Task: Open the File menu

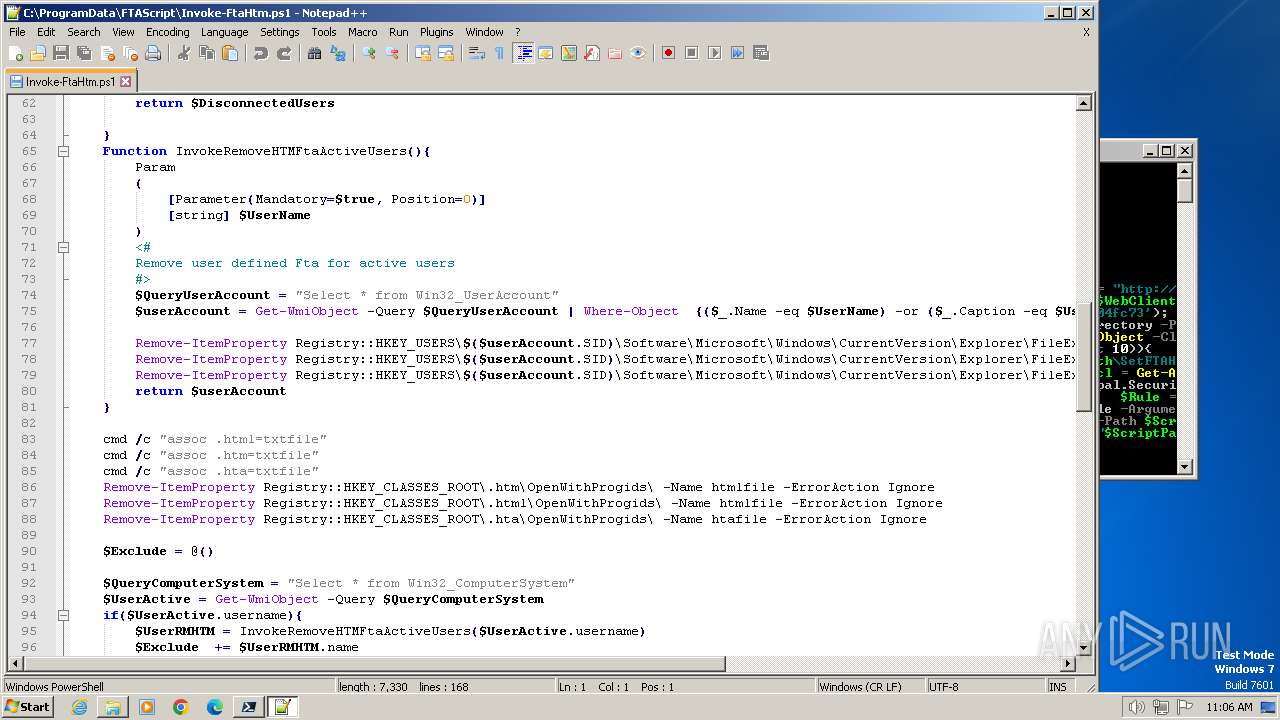Action: (x=17, y=32)
